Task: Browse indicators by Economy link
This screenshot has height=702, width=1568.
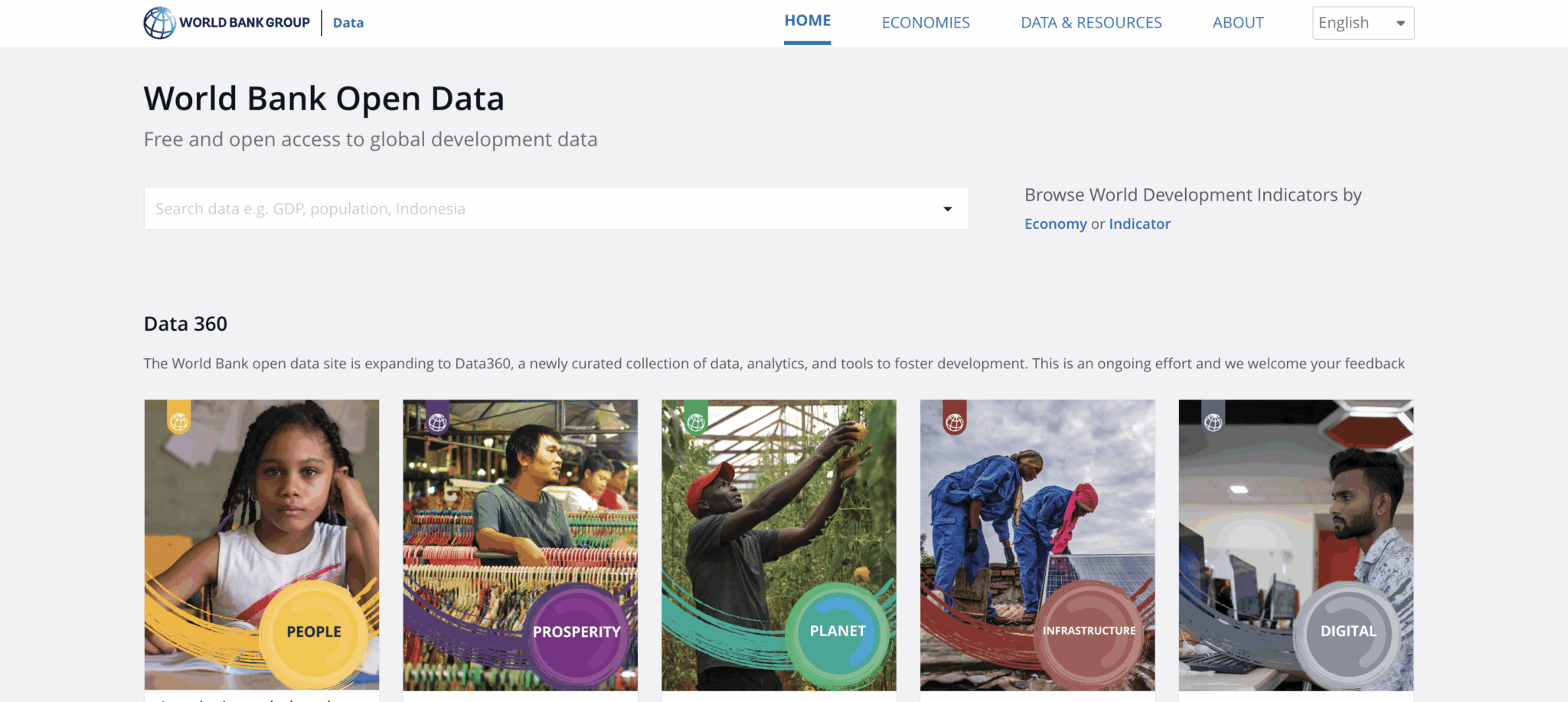Action: tap(1056, 223)
